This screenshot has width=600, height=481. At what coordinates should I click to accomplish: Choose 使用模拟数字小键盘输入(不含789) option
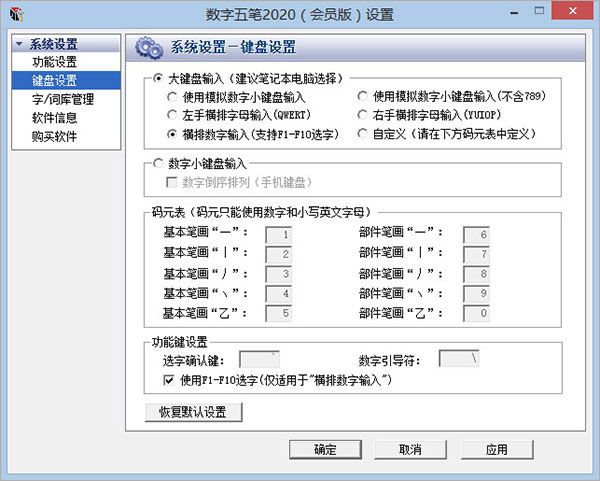(362, 96)
